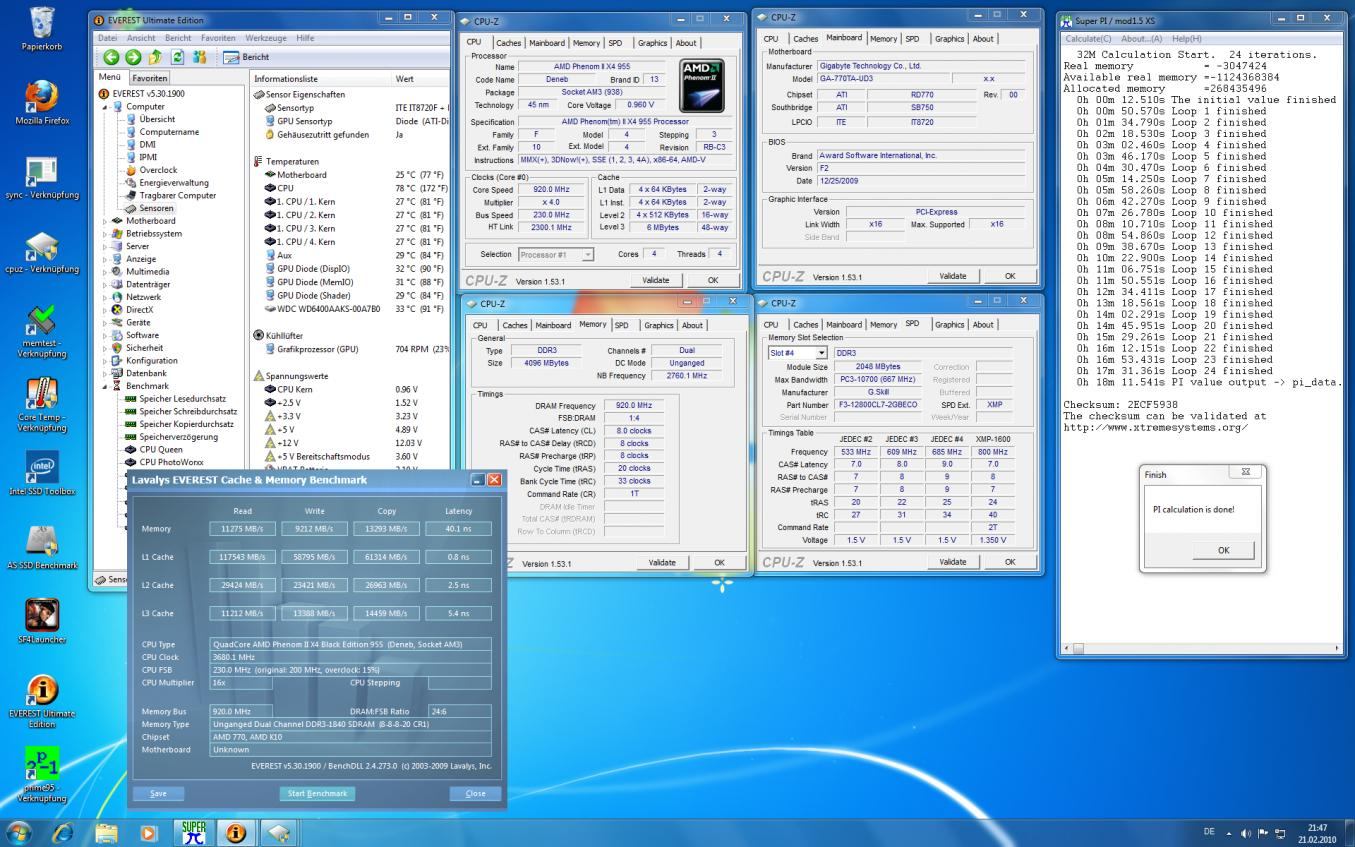Open the sync - Verknüpfung desktop shortcut
This screenshot has height=847, width=1355.
tap(42, 178)
